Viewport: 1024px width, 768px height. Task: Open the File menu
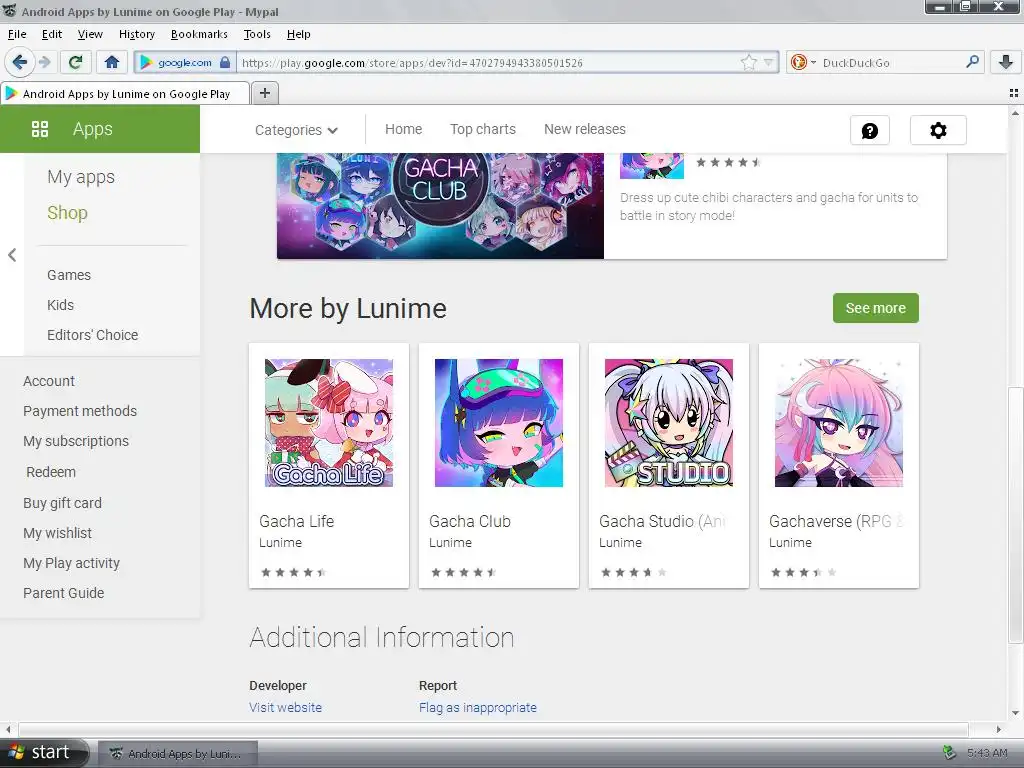(x=17, y=34)
